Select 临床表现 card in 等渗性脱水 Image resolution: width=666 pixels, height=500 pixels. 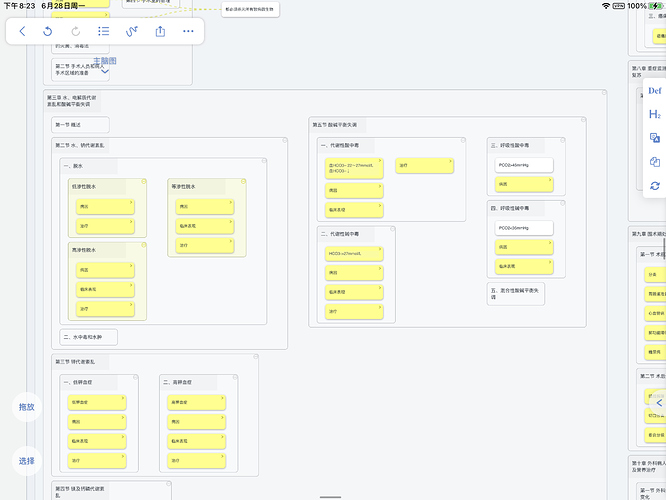(x=205, y=226)
